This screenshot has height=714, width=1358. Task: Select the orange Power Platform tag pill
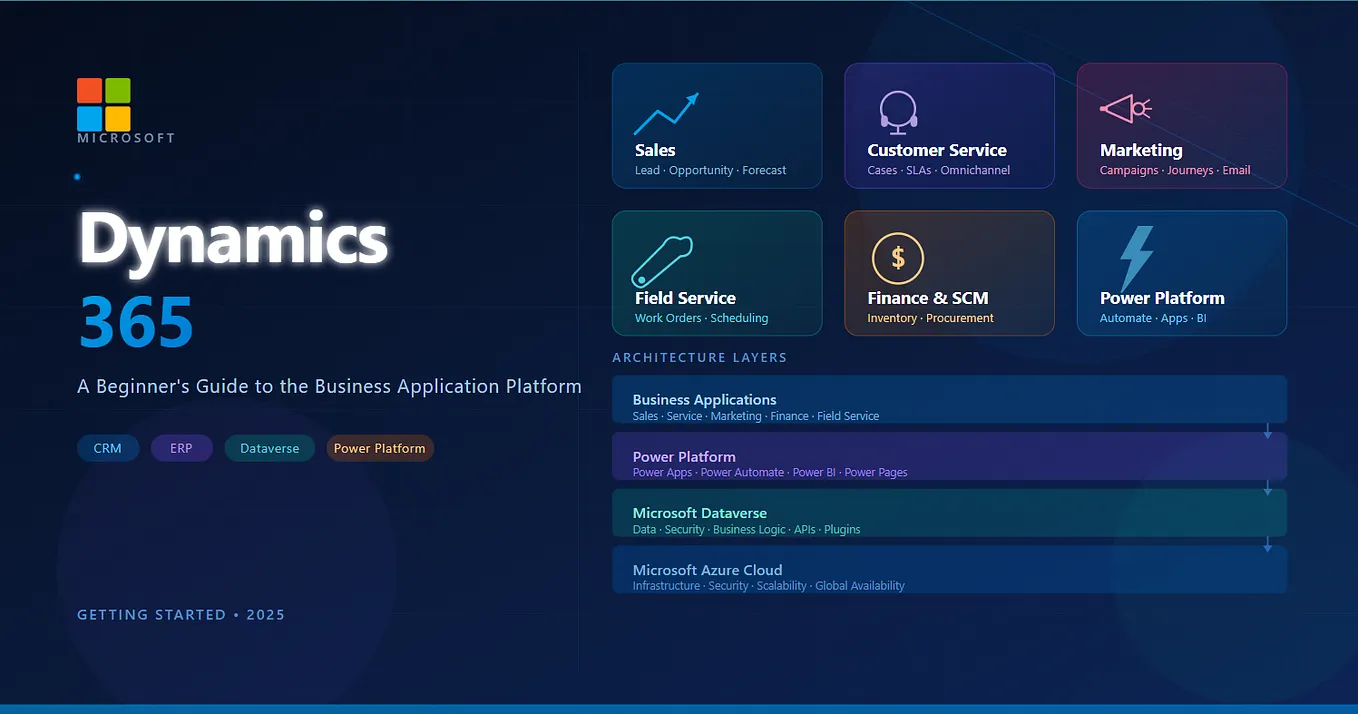380,448
